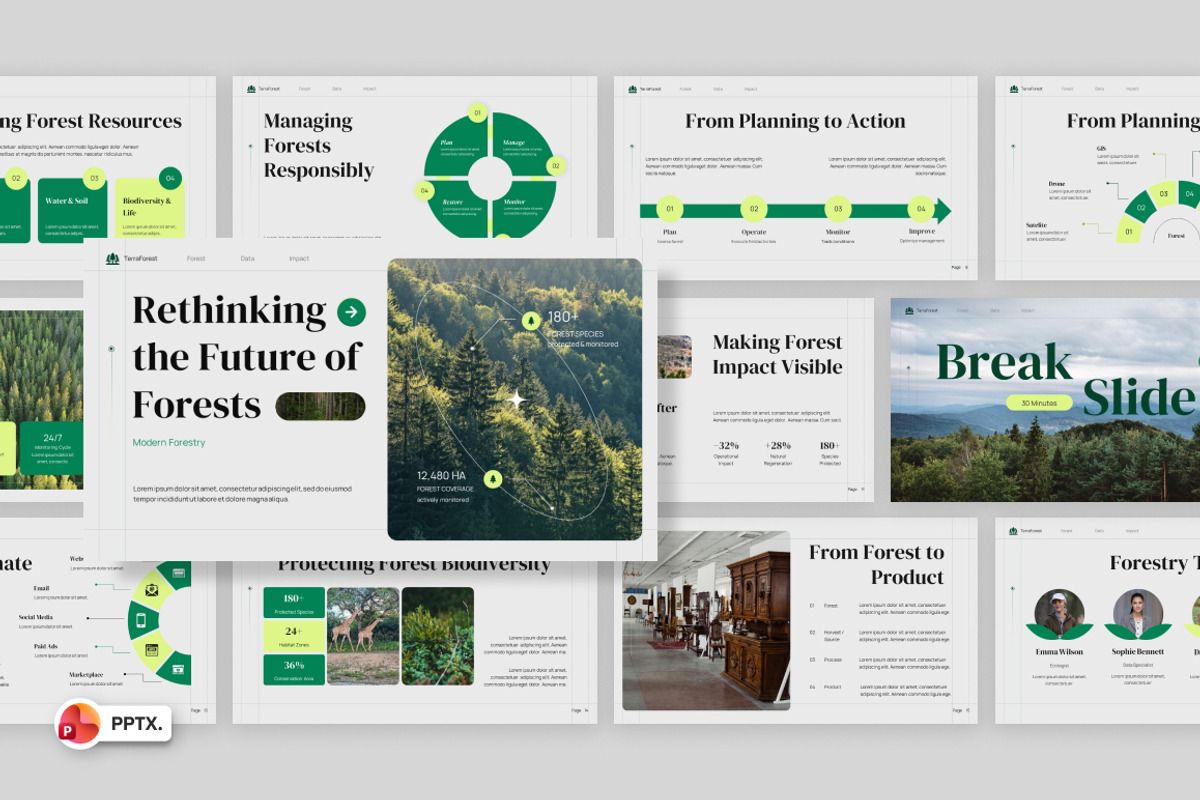Click the white sparkle star on the forest photo
The image size is (1200, 800).
click(x=516, y=400)
